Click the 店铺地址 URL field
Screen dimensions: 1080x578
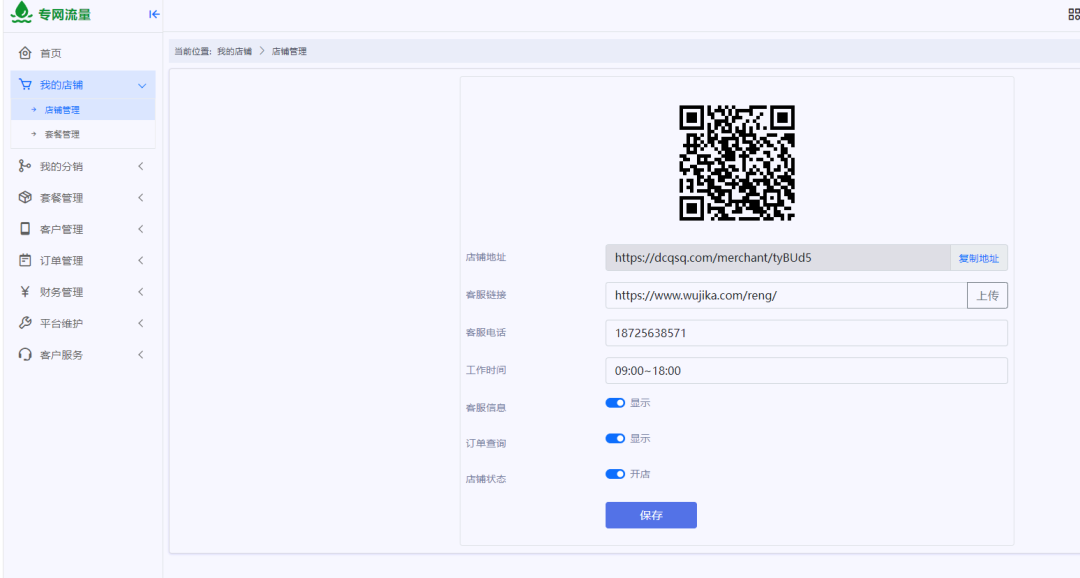coord(778,258)
